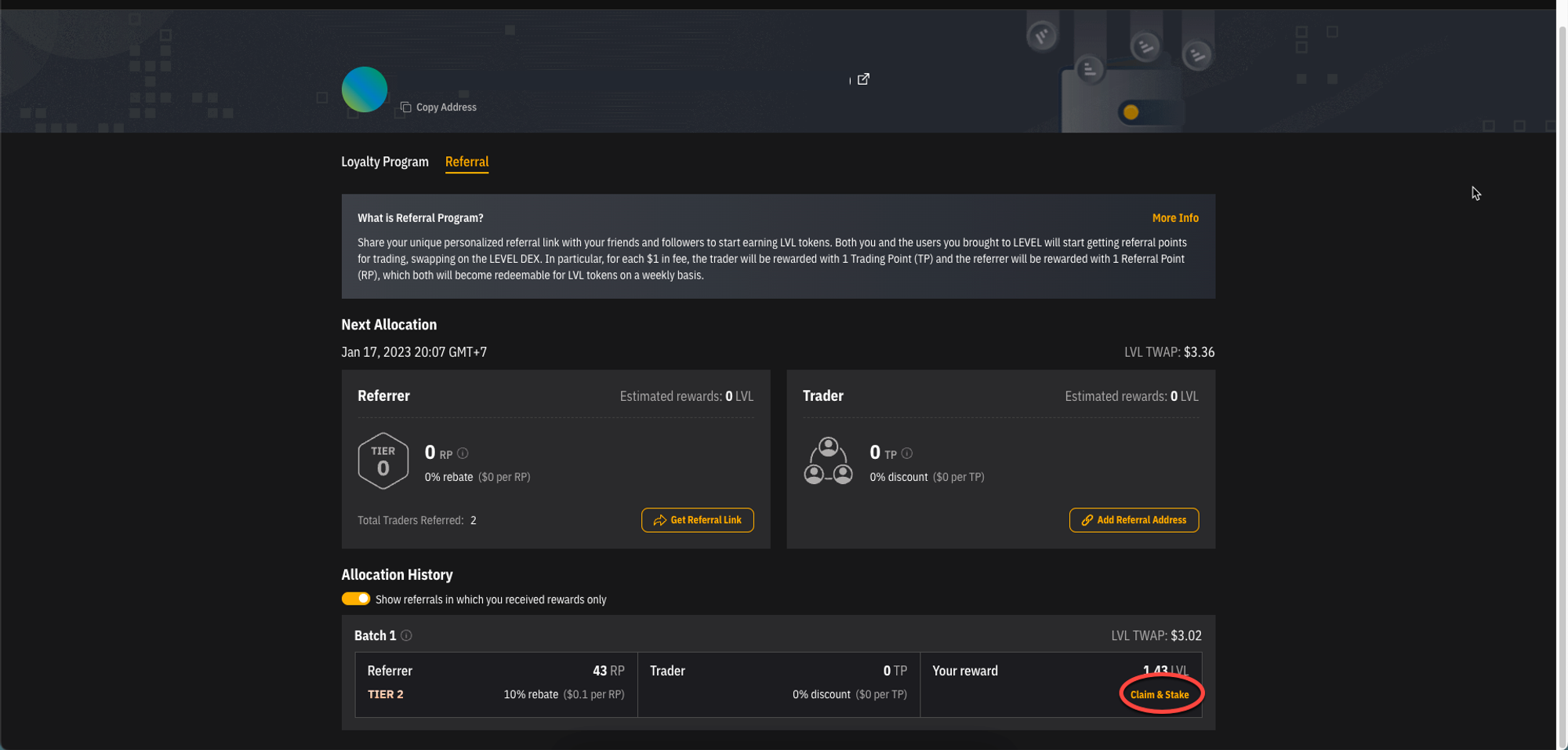
Task: Click the Tier 0 hexagon badge
Action: tap(383, 461)
